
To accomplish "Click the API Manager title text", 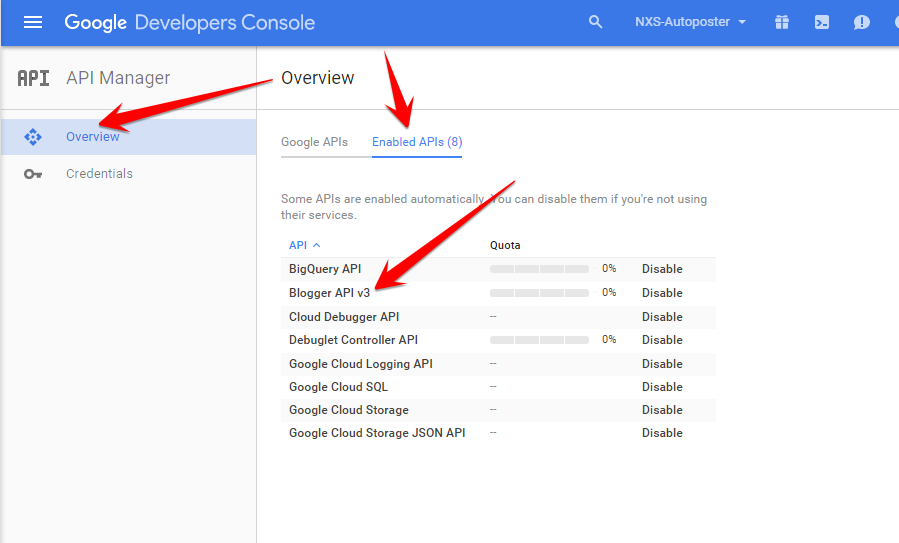I will 118,78.
